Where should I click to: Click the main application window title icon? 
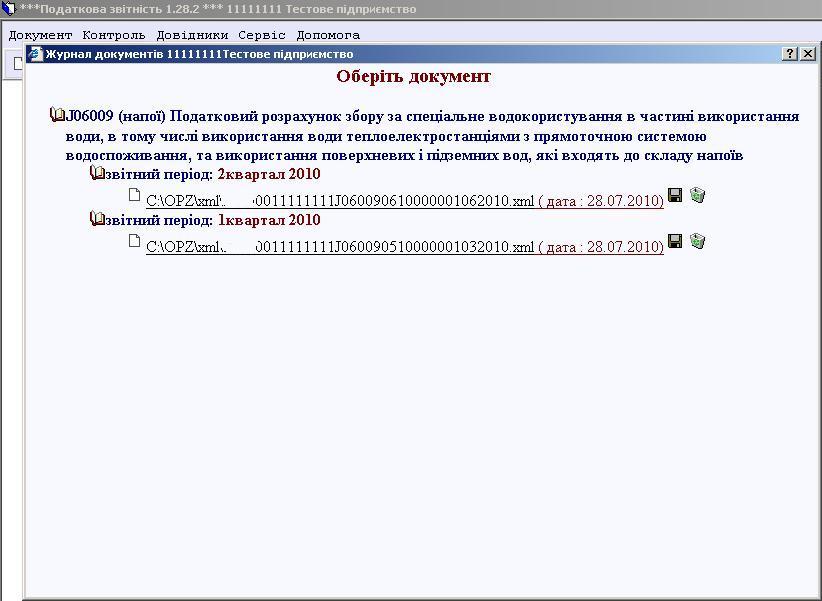(9, 9)
